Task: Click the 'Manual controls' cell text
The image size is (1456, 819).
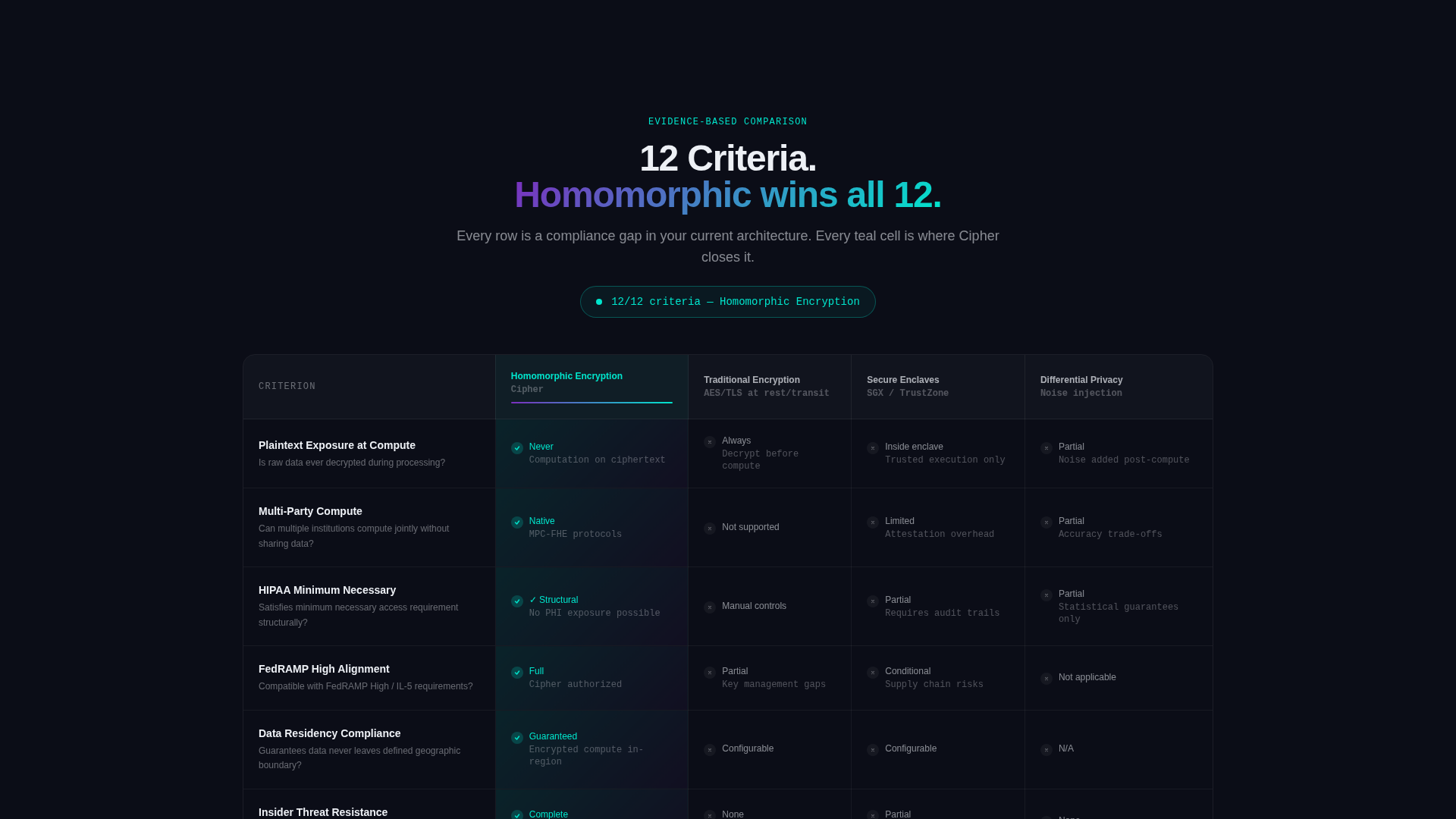Action: [x=754, y=606]
